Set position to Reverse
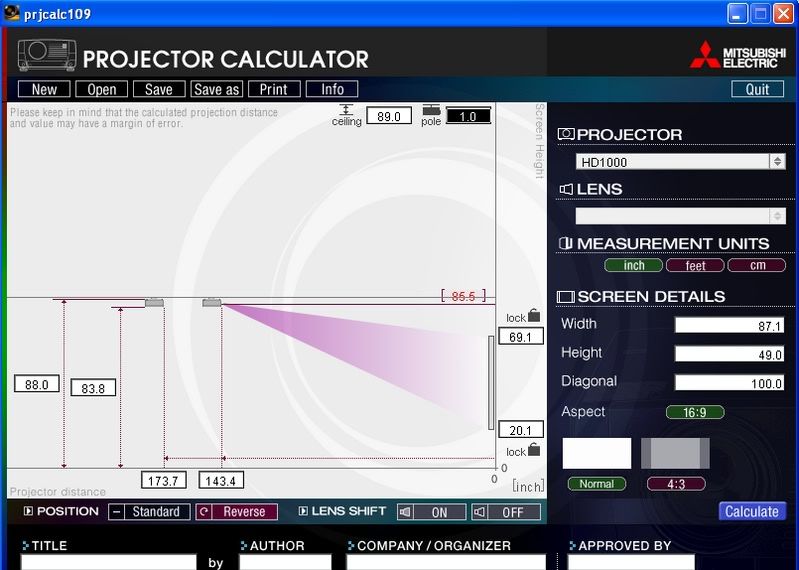Screen dimensions: 799x570 pos(237,512)
